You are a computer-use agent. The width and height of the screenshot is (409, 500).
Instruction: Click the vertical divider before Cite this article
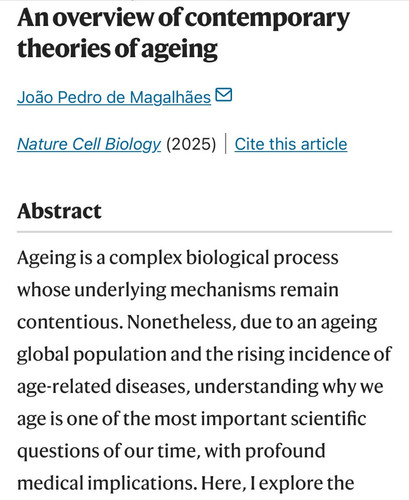coord(226,144)
